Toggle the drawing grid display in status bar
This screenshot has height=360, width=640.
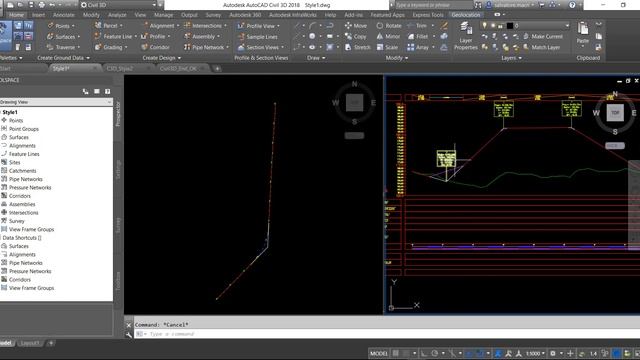396,353
